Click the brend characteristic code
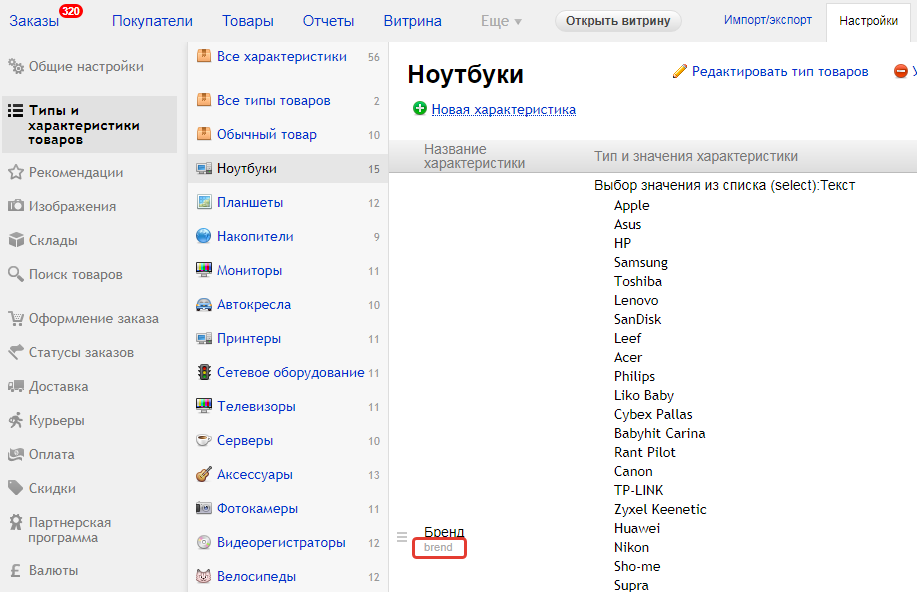Viewport: 917px width, 592px height. point(438,547)
